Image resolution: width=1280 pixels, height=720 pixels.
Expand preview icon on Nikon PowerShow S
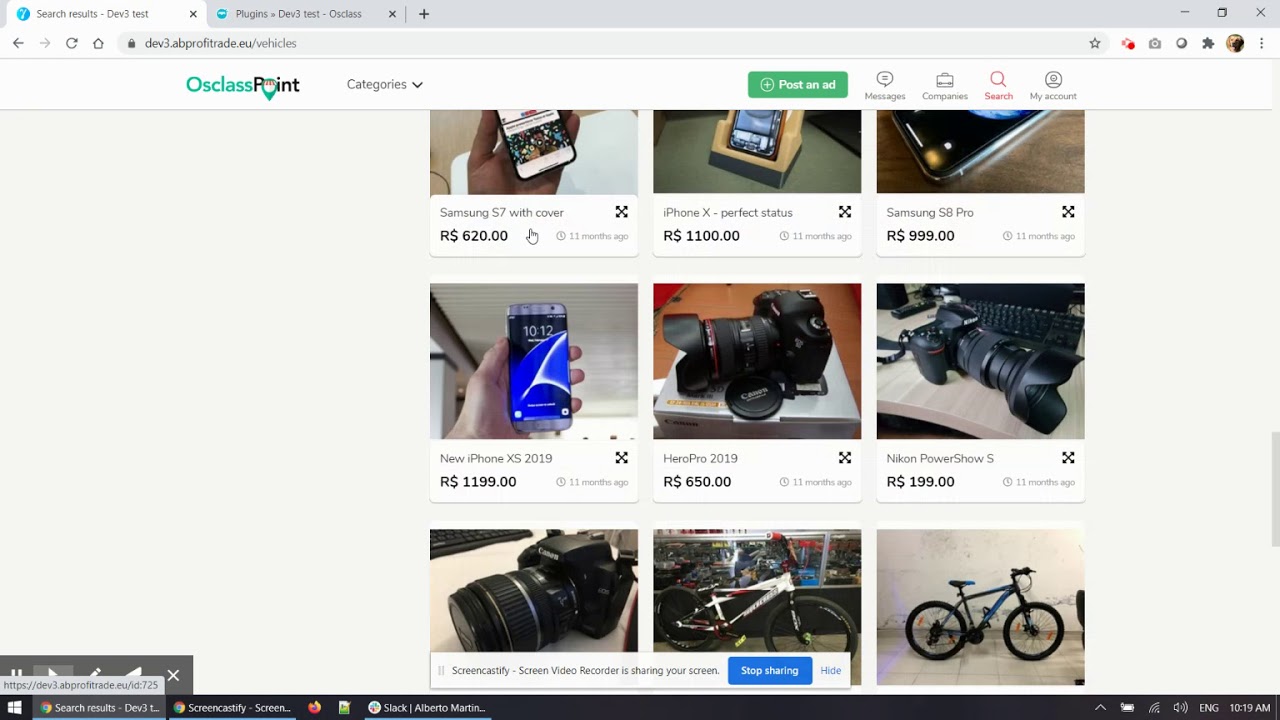click(1068, 458)
